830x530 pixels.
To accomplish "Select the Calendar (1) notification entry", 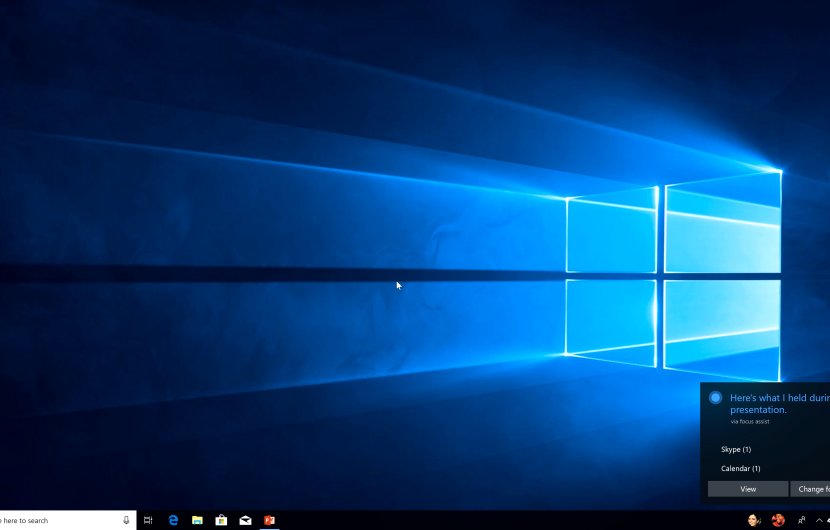I will tap(741, 469).
